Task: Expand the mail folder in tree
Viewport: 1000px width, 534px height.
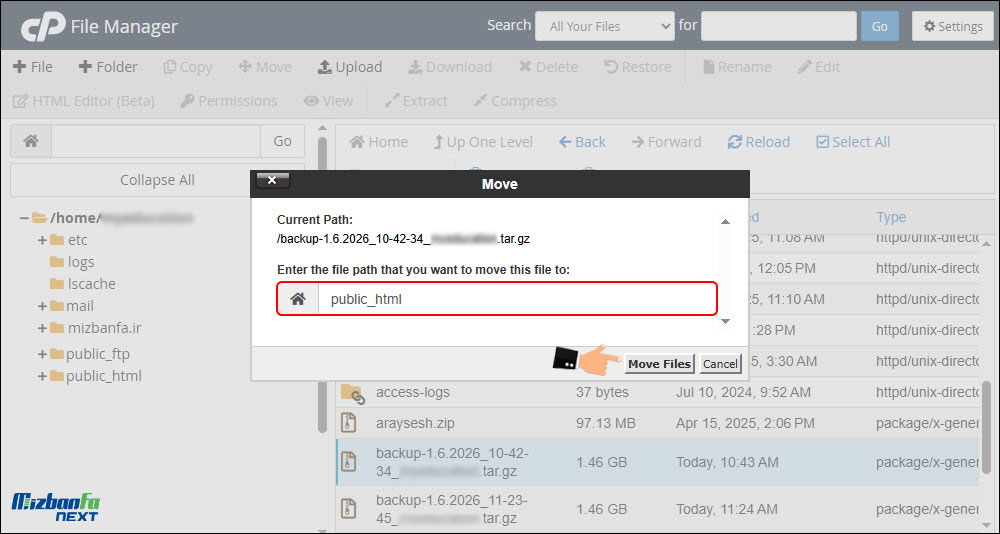Action: [42, 306]
